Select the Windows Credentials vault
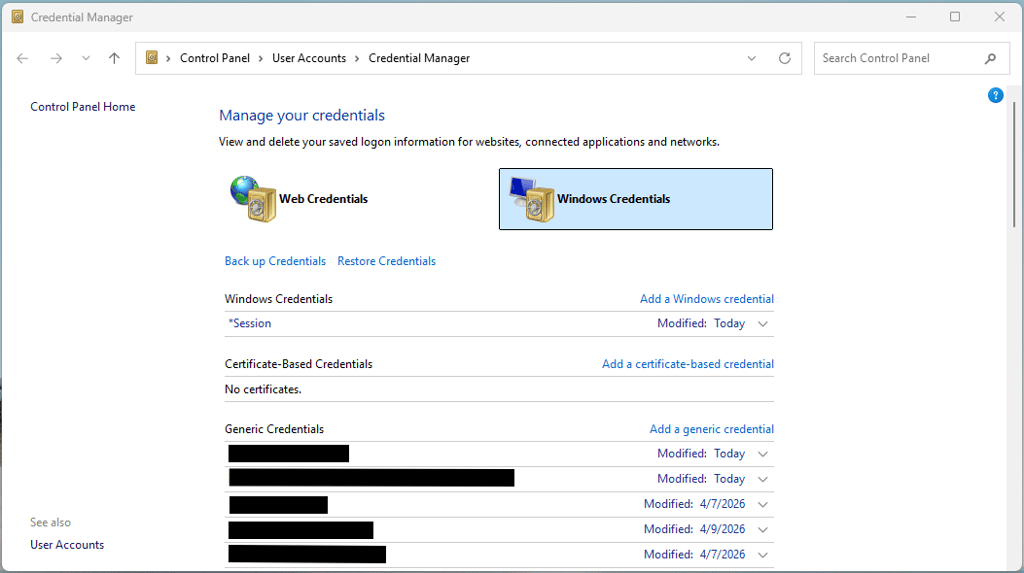Screen dimensions: 1024x573 pyautogui.click(x=635, y=199)
